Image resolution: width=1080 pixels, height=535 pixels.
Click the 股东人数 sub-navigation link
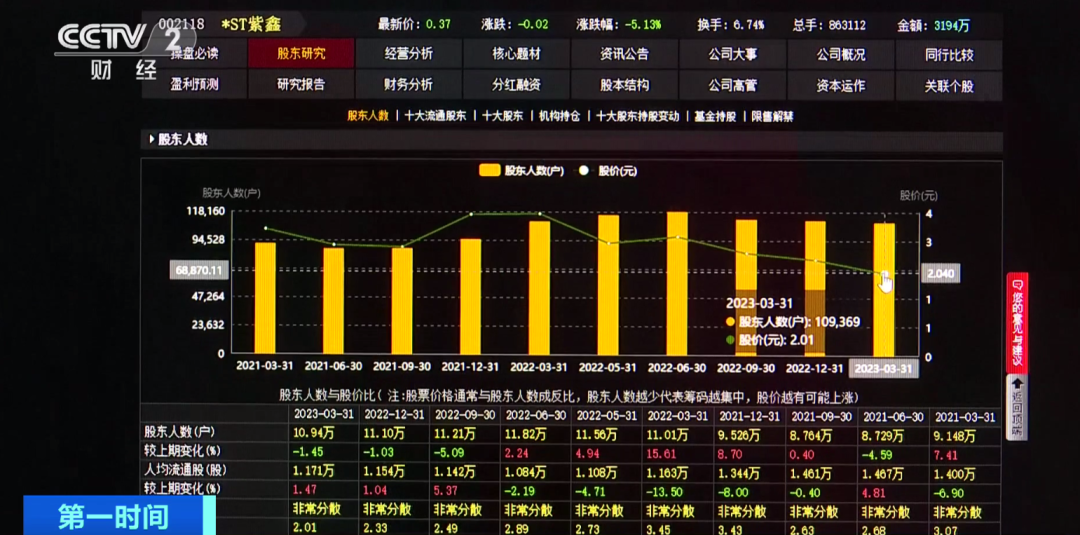point(368,116)
